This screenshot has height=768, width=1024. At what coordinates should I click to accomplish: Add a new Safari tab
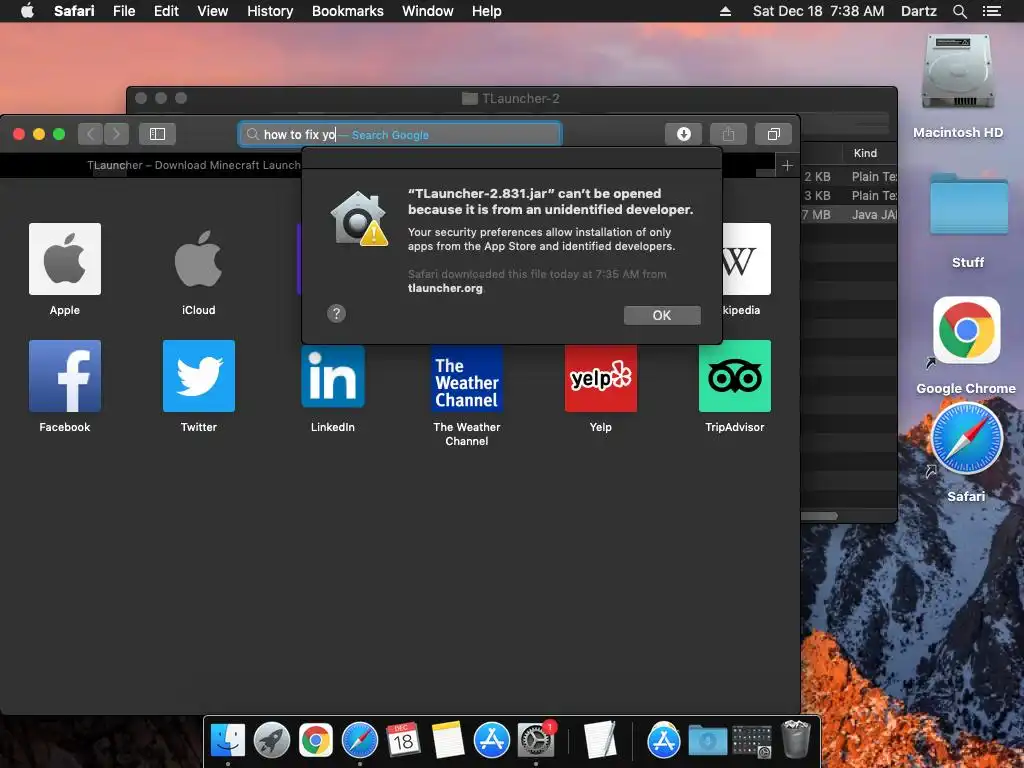pos(788,165)
